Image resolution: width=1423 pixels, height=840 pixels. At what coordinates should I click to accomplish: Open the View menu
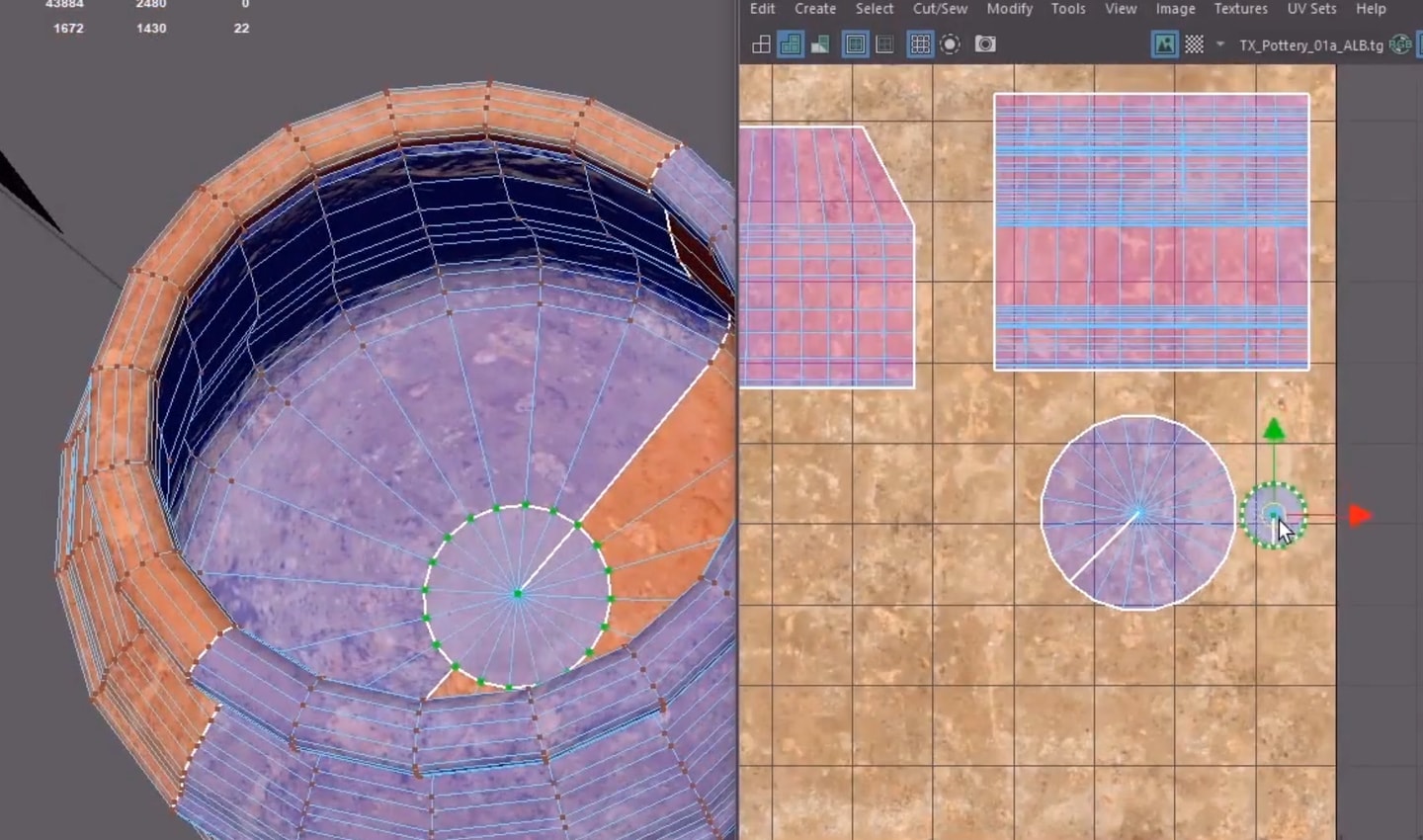click(1121, 9)
